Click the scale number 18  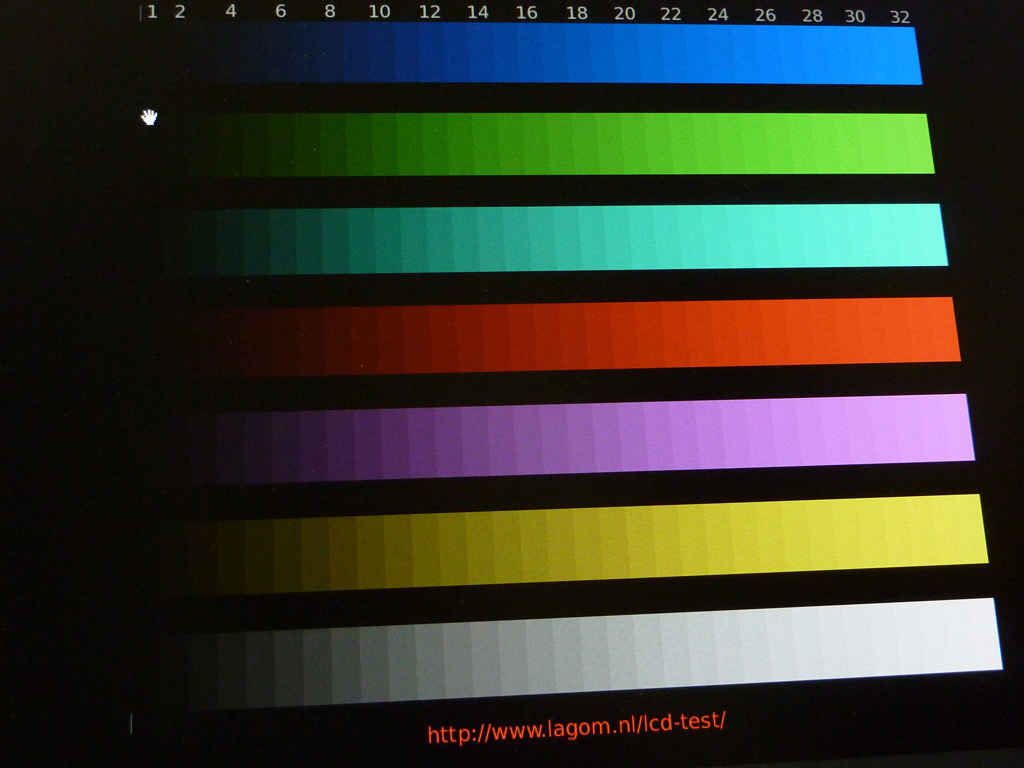point(577,13)
